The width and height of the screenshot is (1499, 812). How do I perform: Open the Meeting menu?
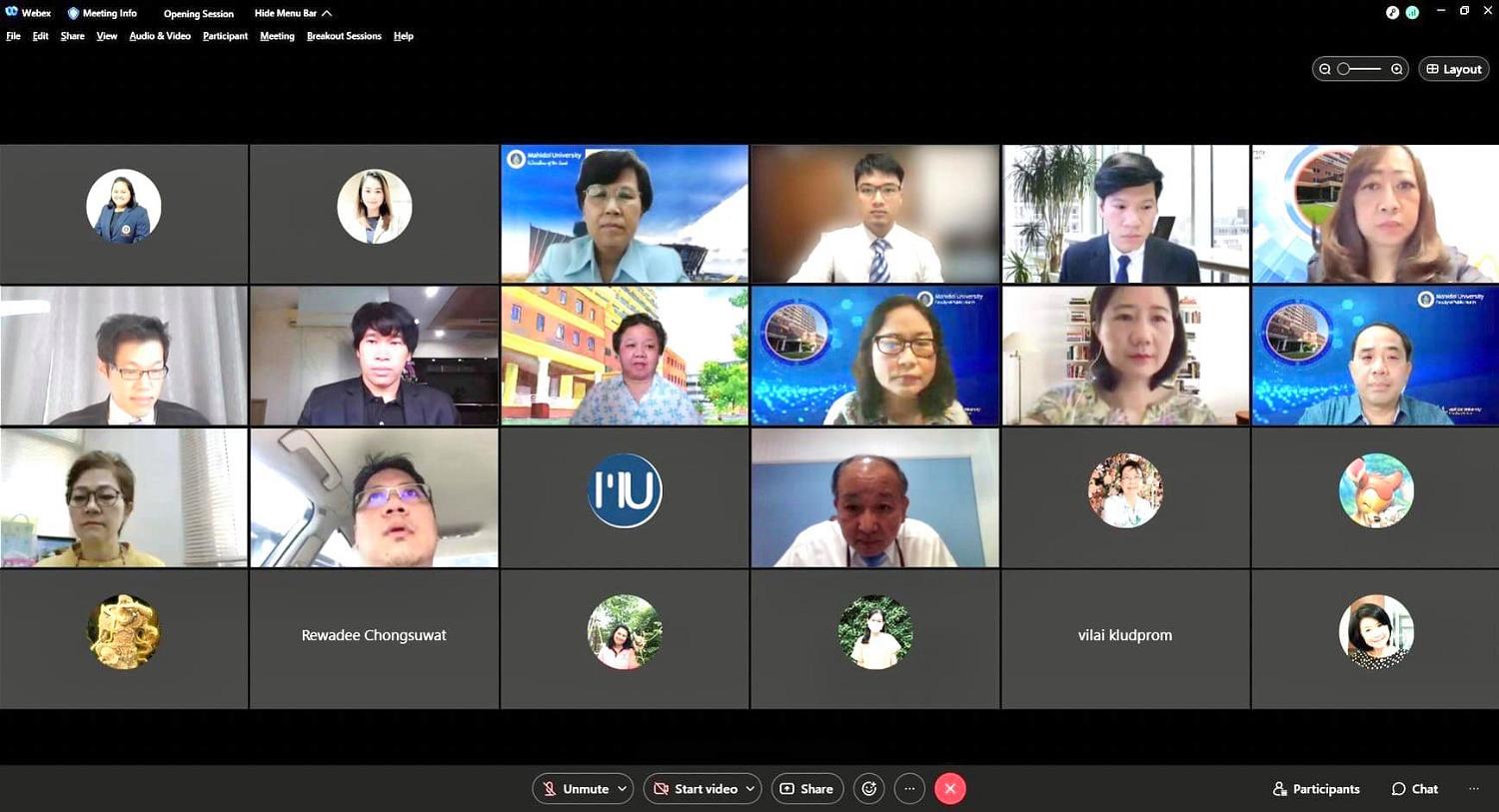tap(277, 36)
